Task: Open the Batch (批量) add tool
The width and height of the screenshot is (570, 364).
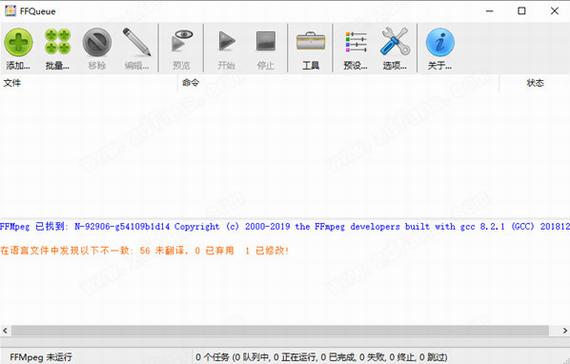Action: tap(57, 42)
